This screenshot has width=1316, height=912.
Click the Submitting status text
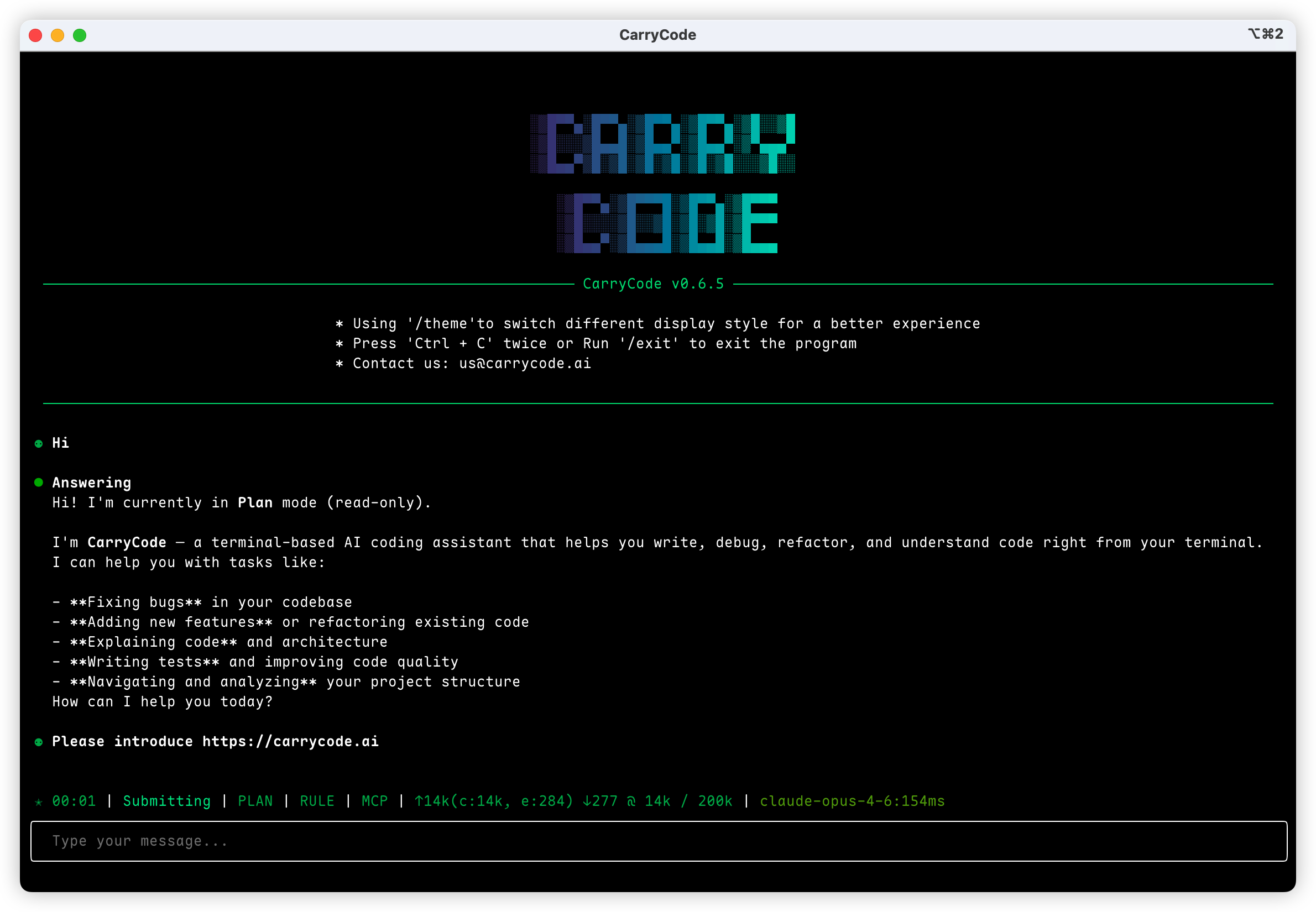click(166, 801)
